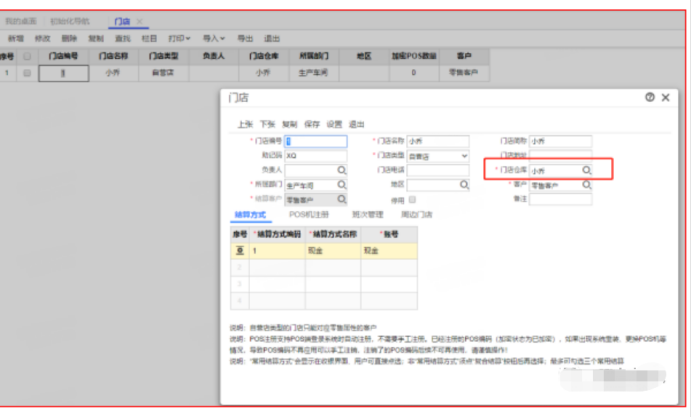692x417 pixels.
Task: Check the row 1 checkbox in list
Action: click(x=27, y=73)
